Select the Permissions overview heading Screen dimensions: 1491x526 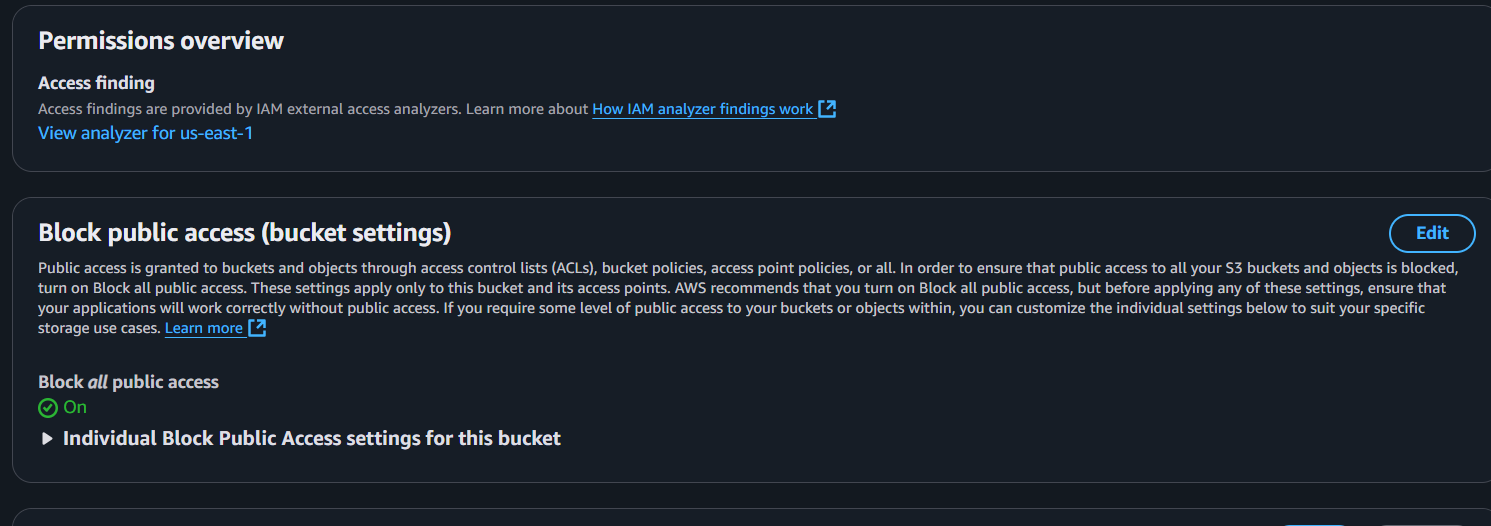(x=161, y=41)
